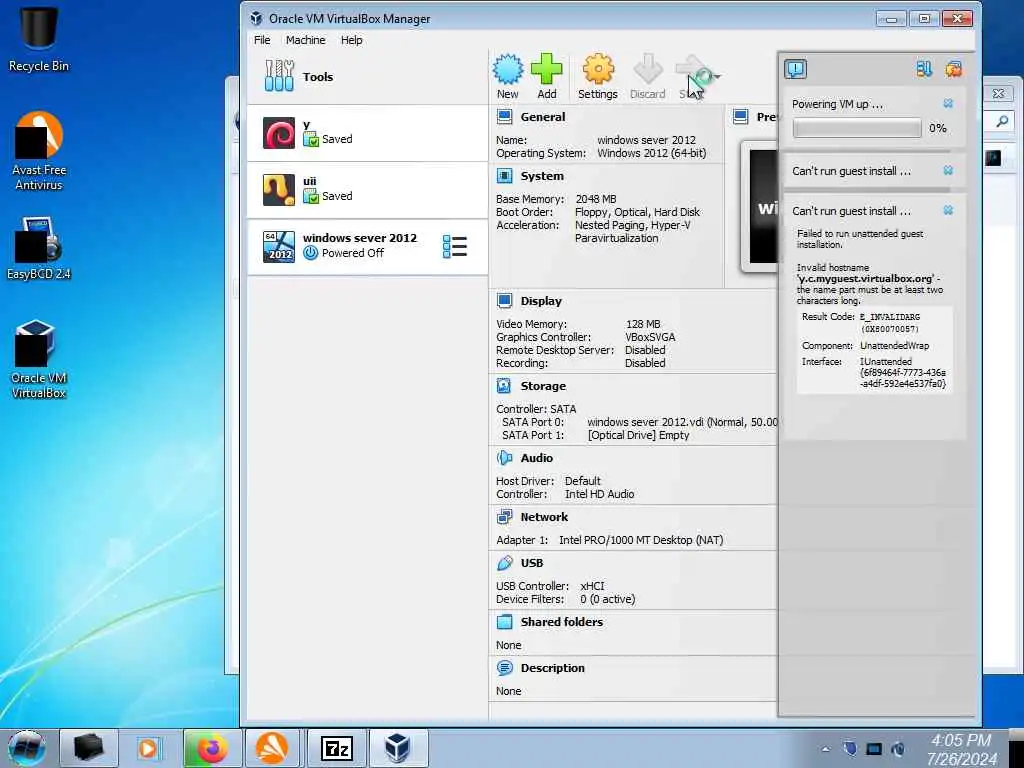This screenshot has height=768, width=1024.
Task: Open machine tools menu beside windows sever 2012
Action: pyautogui.click(x=455, y=247)
